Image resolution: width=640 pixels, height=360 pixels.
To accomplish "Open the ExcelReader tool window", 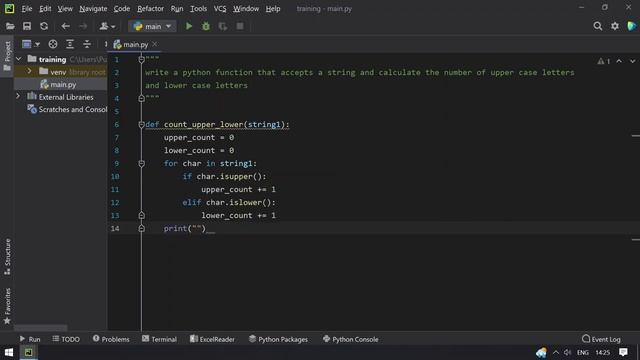I will [x=212, y=339].
